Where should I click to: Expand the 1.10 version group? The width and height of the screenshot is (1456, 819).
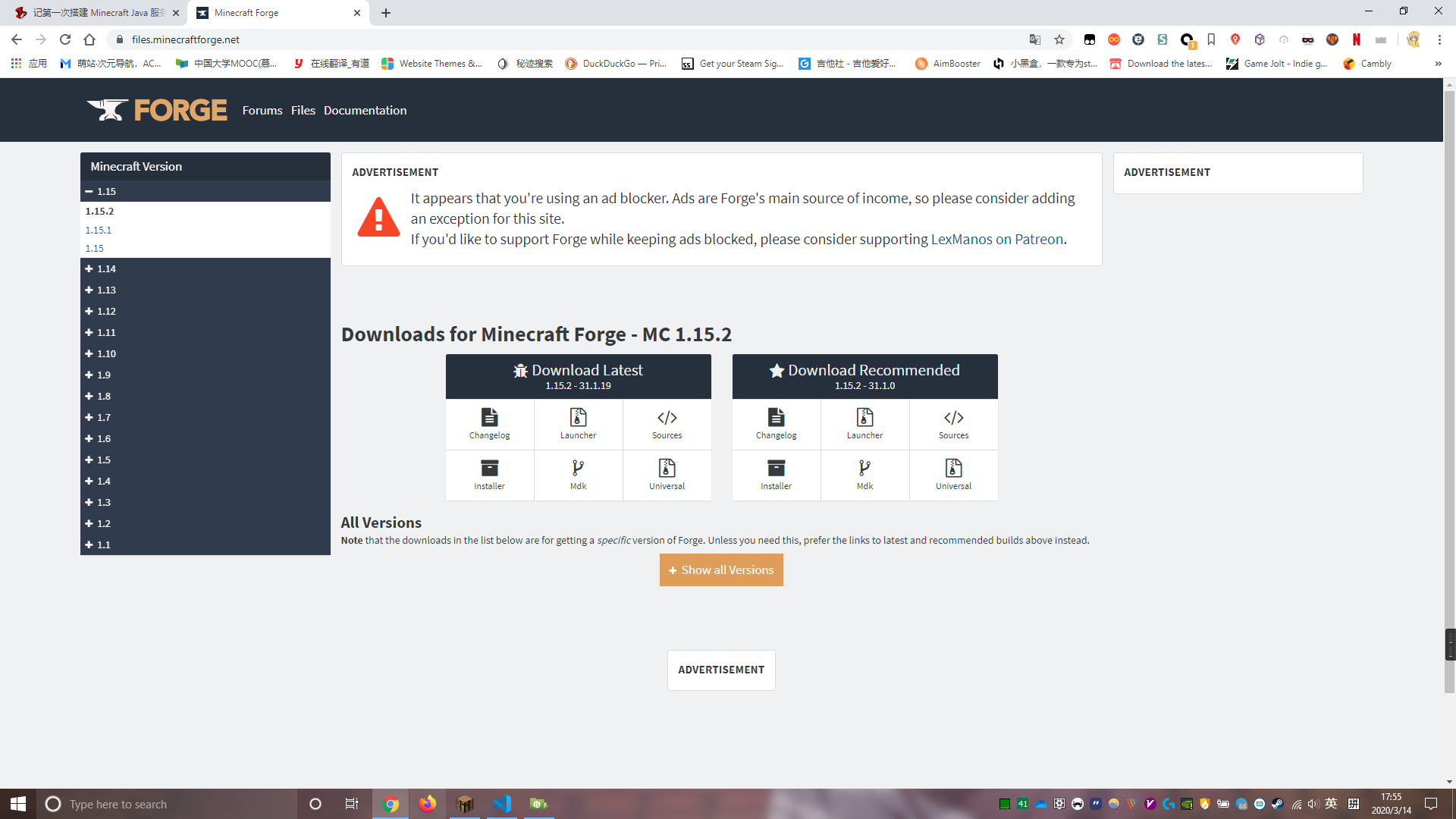206,353
